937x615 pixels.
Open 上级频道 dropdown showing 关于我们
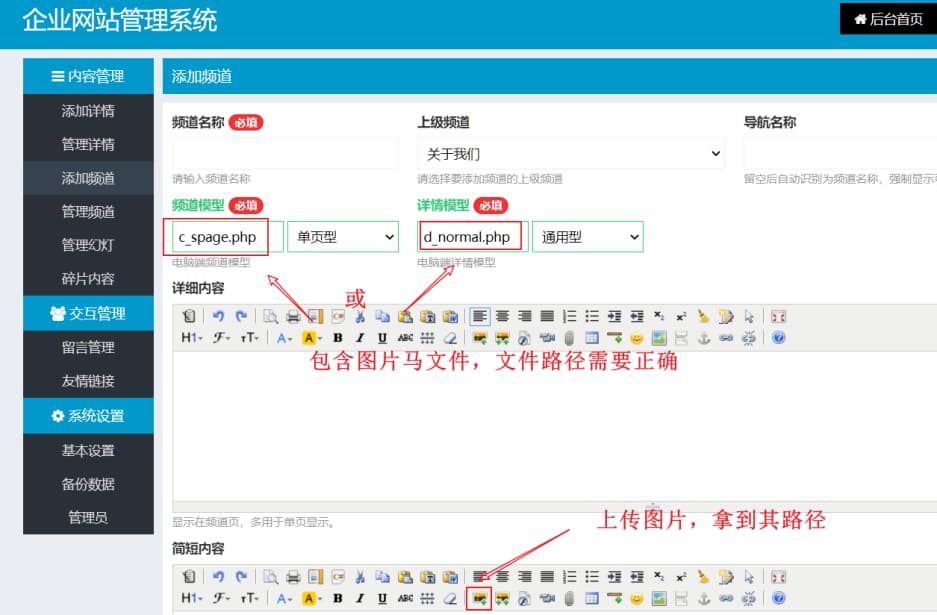pyautogui.click(x=571, y=154)
